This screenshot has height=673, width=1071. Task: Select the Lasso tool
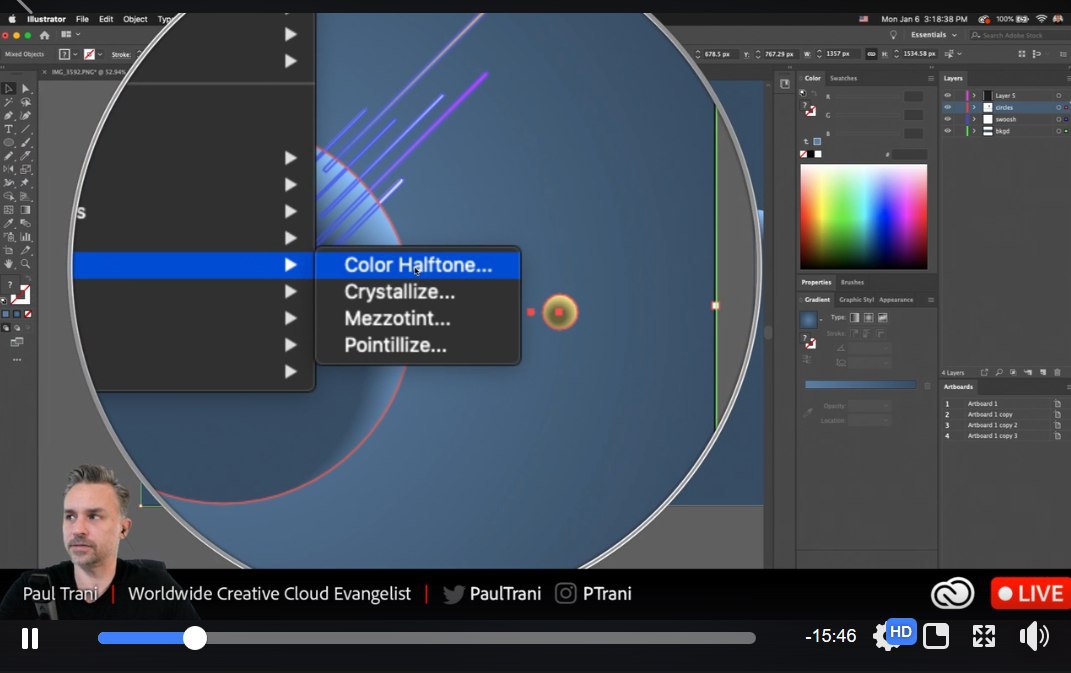(25, 102)
